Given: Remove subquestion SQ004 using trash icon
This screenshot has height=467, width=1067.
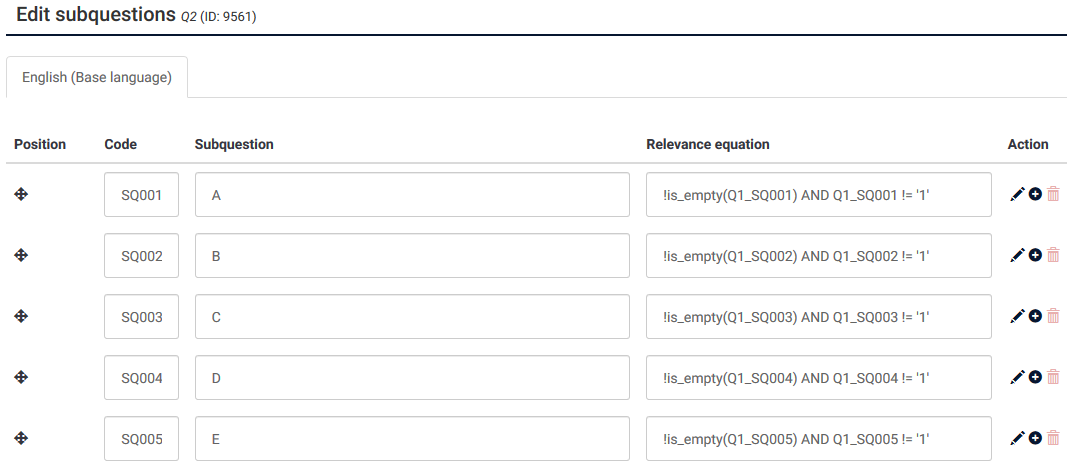Looking at the screenshot, I should pos(1052,377).
